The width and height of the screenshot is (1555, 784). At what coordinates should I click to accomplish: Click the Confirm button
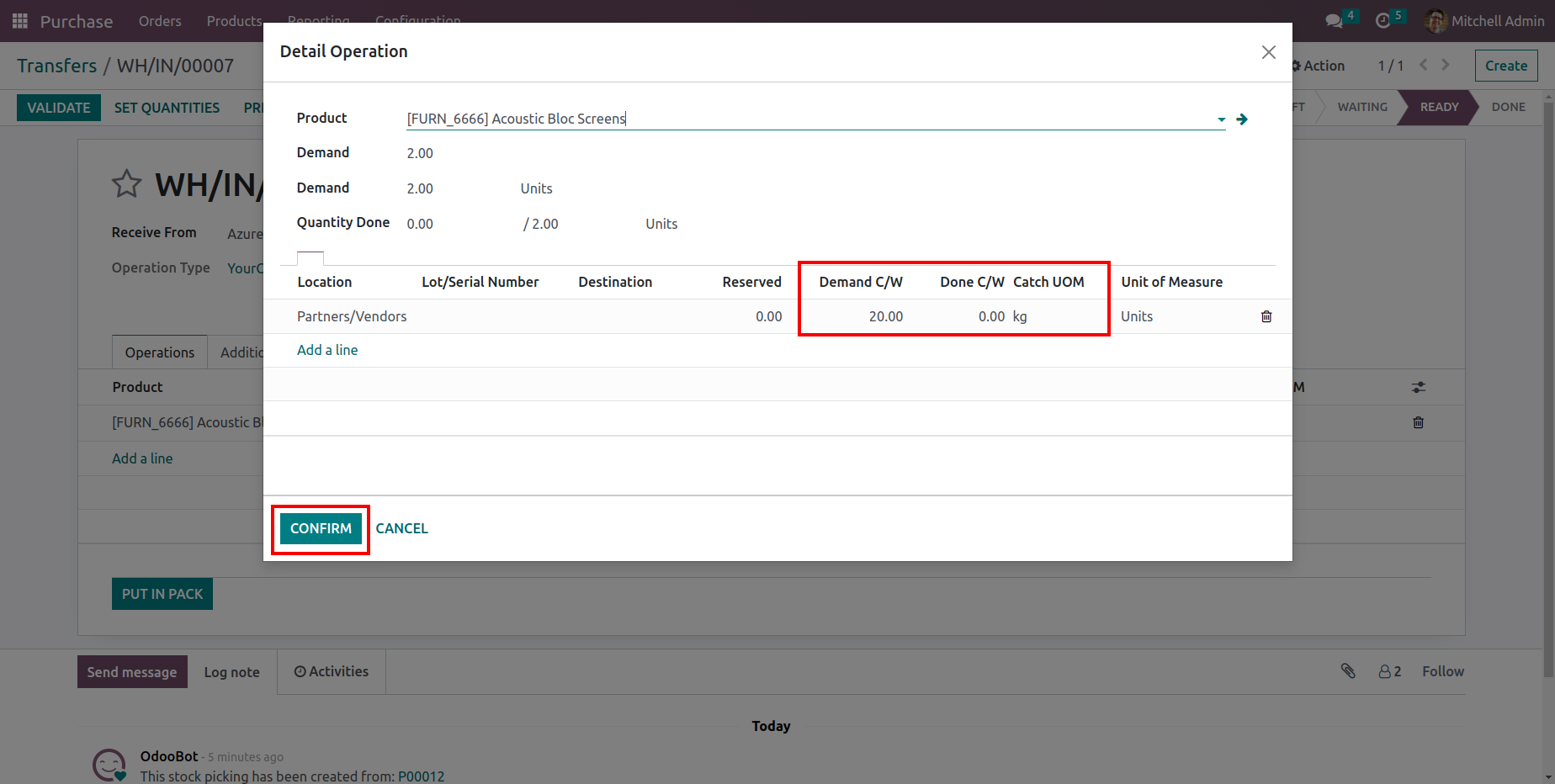coord(321,528)
